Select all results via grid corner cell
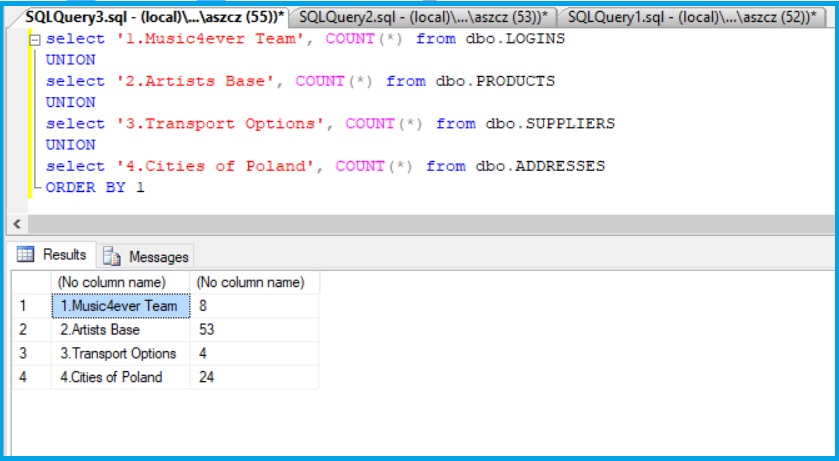The image size is (839, 461). [30, 282]
